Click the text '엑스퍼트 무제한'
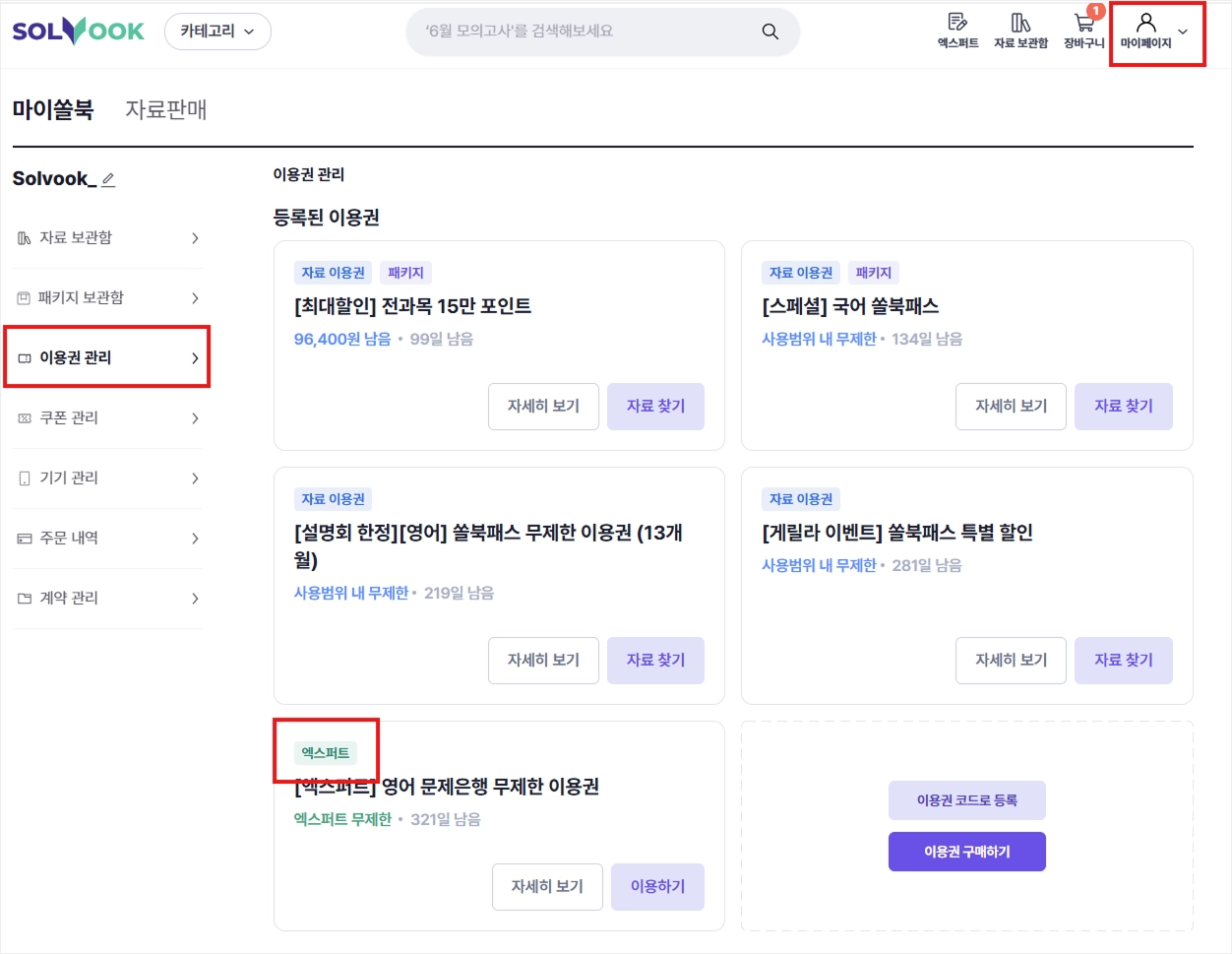This screenshot has width=1232, height=954. point(342,819)
